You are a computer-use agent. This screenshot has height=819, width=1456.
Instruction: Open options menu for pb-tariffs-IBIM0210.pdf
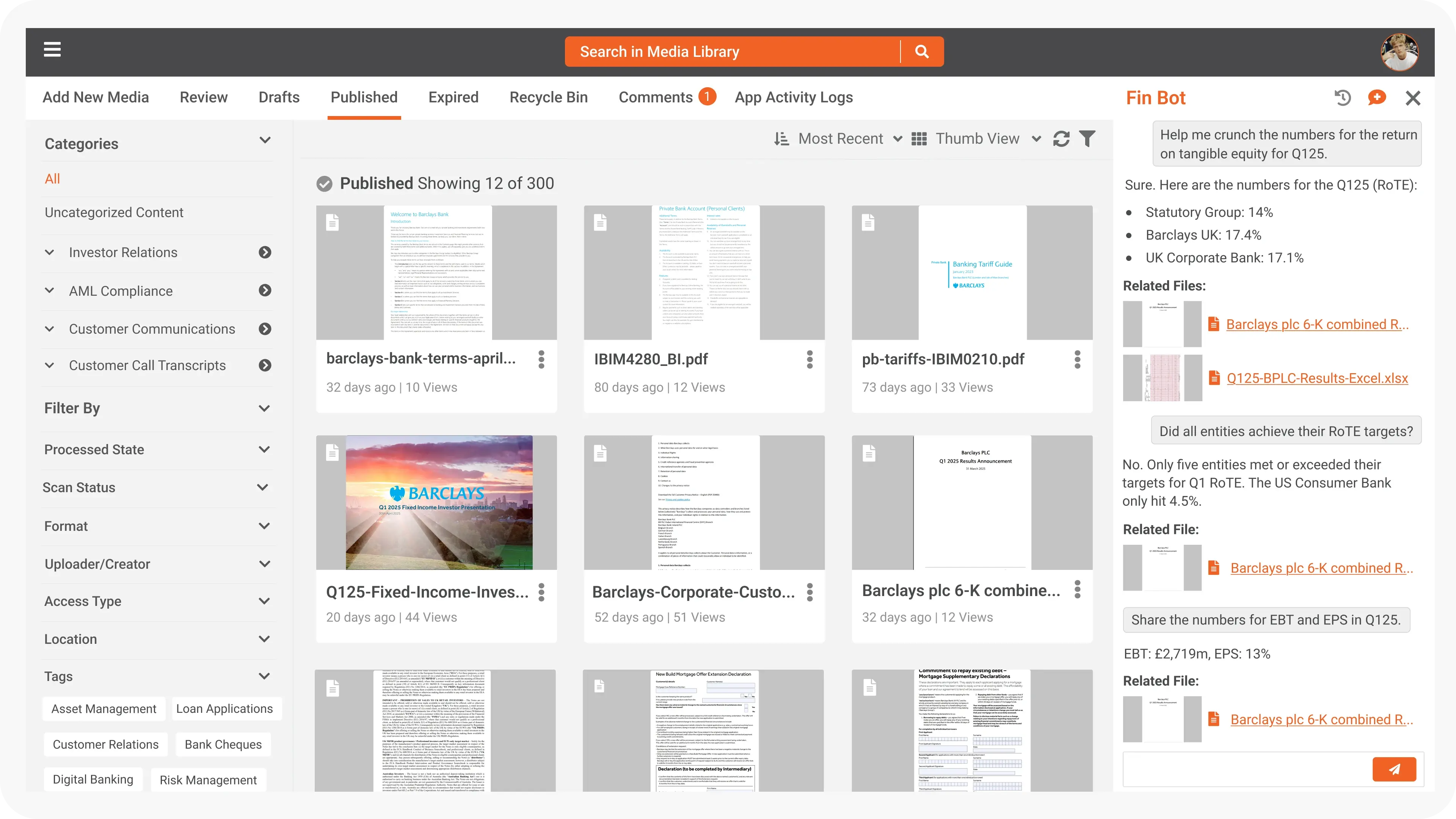(x=1077, y=359)
